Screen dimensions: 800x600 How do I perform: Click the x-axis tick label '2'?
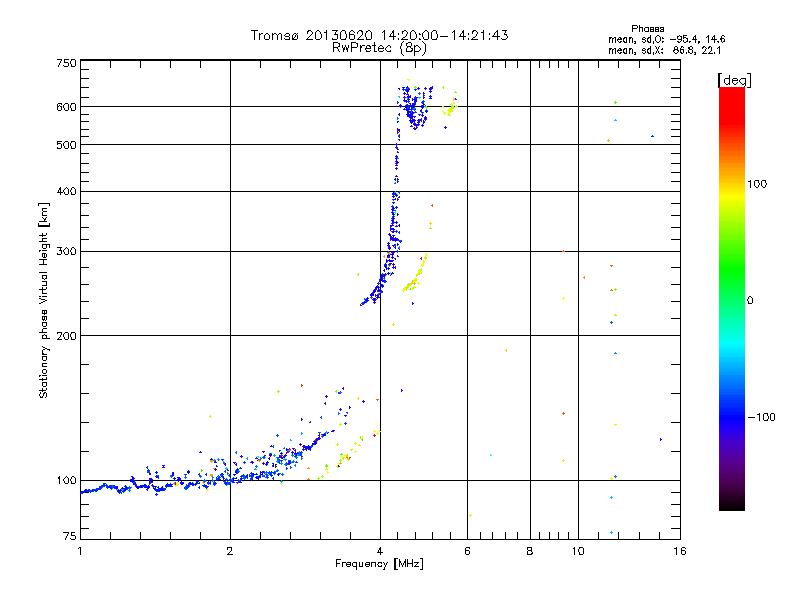pos(230,551)
